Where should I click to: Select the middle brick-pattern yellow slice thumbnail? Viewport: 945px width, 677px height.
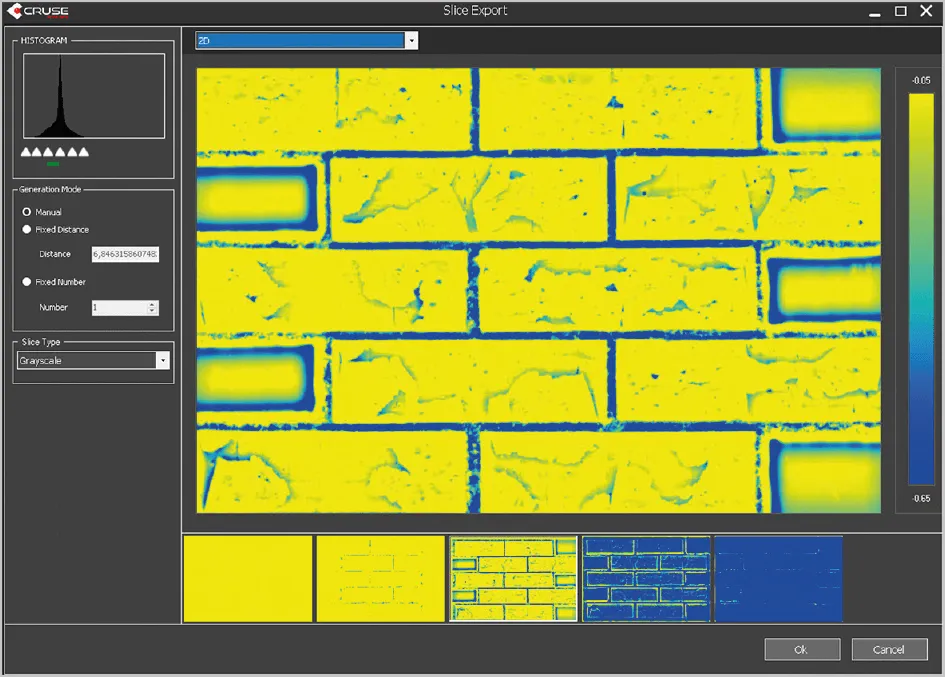click(x=514, y=578)
